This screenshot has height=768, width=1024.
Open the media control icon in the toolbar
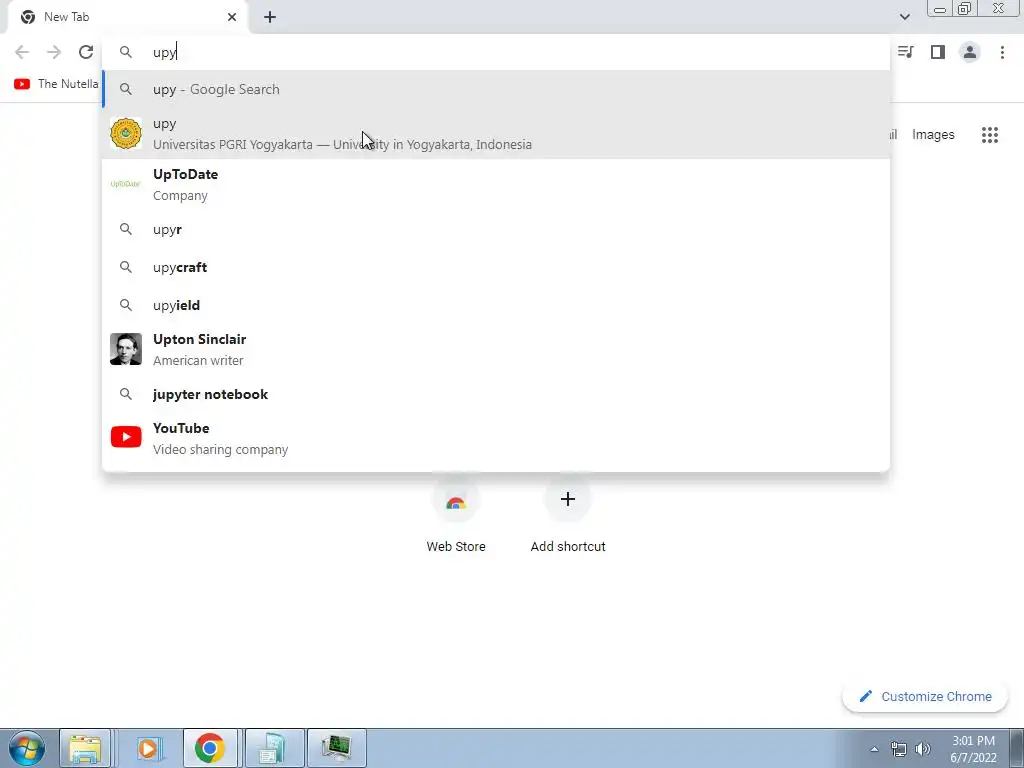click(906, 52)
